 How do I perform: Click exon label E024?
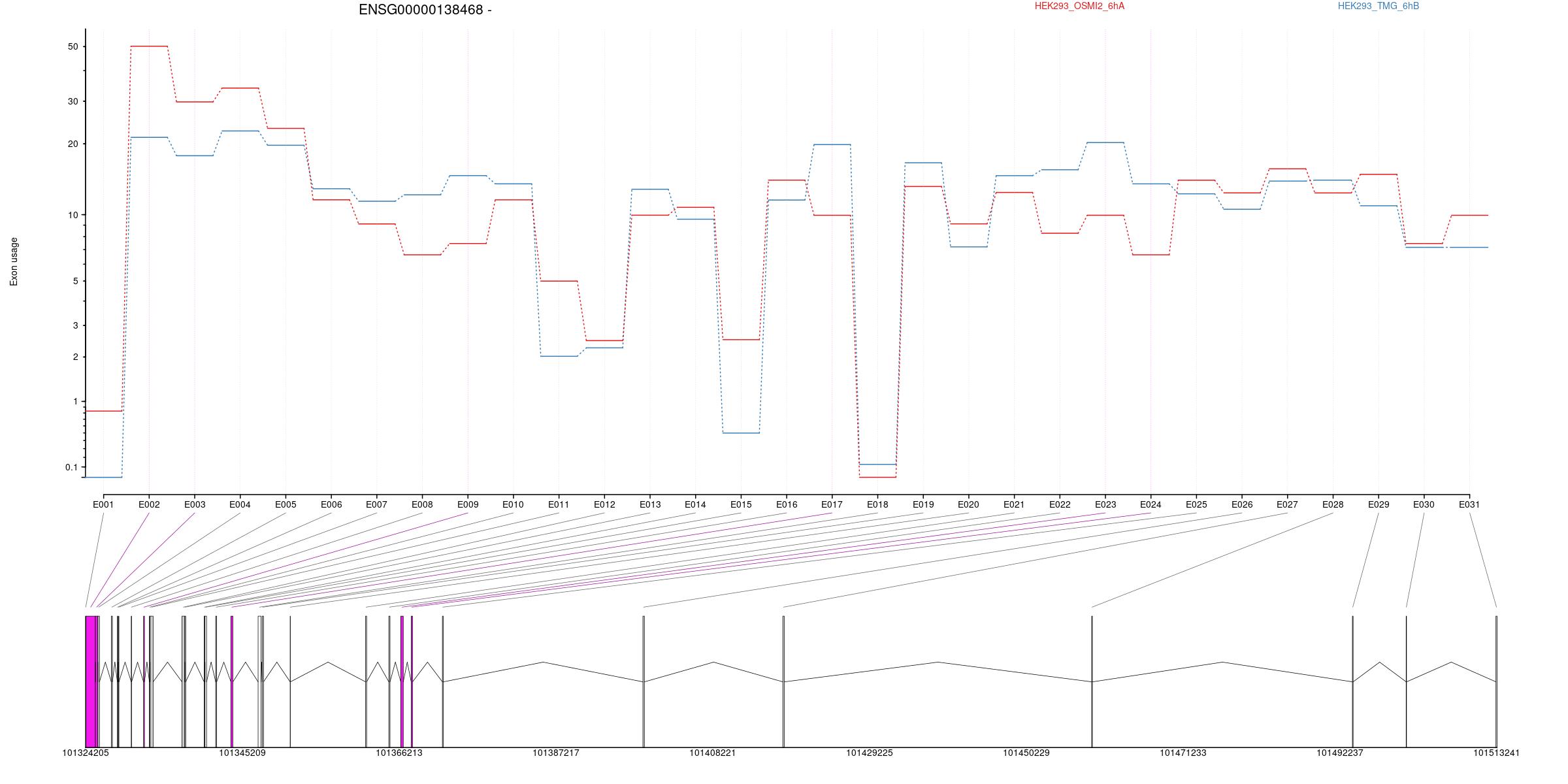coord(1151,504)
